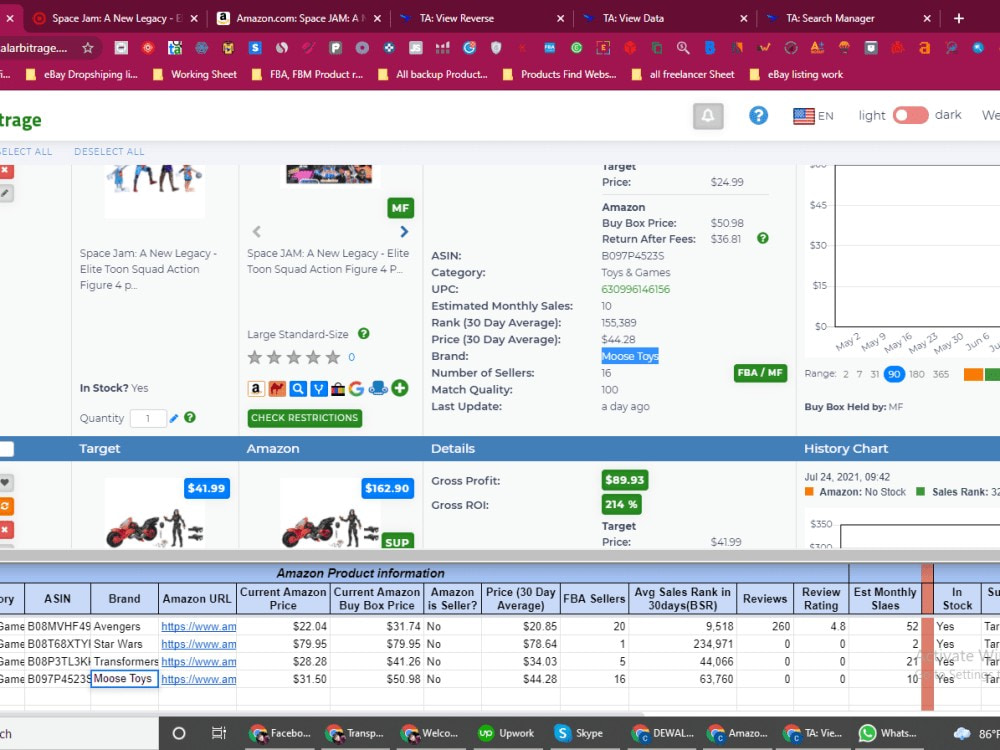Open the Amazon URL link in the Moose Toys row
The image size is (1000, 750).
[x=198, y=679]
